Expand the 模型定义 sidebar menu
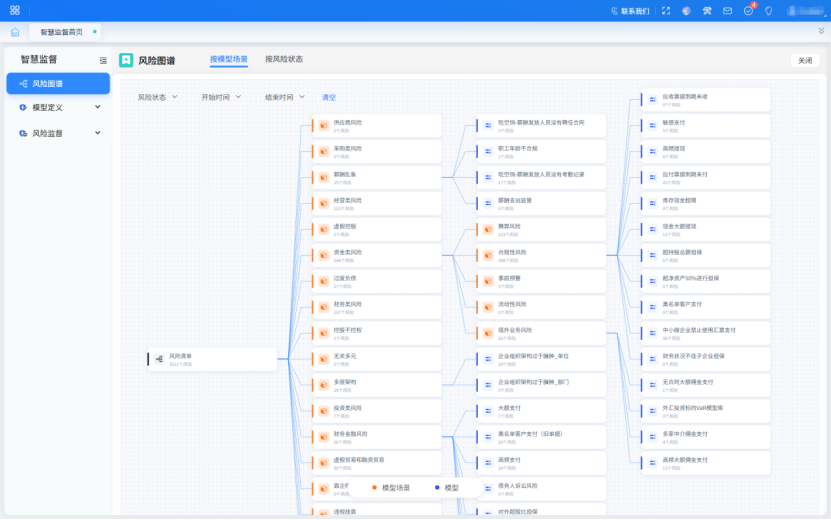 tap(58, 108)
